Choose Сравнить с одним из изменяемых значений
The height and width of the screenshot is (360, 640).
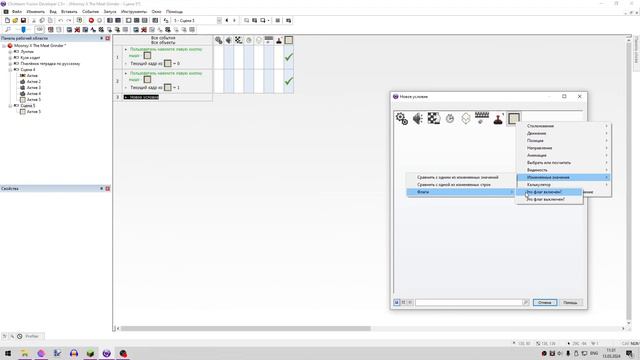click(x=461, y=178)
